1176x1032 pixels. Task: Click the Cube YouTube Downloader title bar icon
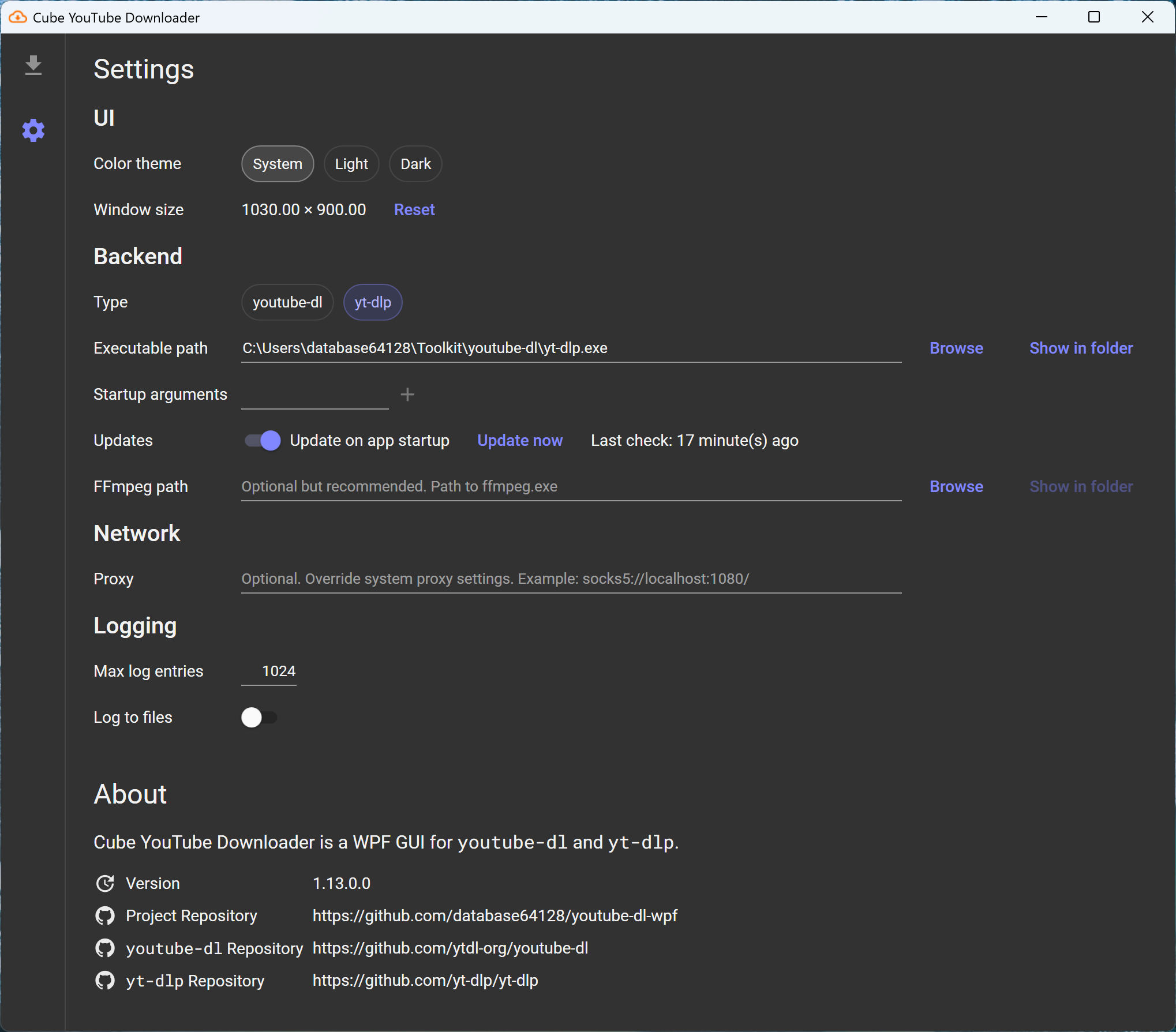click(17, 17)
